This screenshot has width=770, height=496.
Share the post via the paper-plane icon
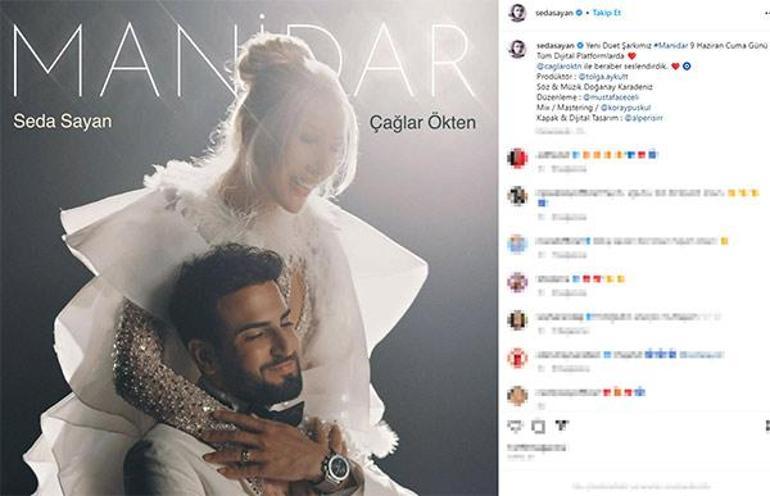pos(561,426)
